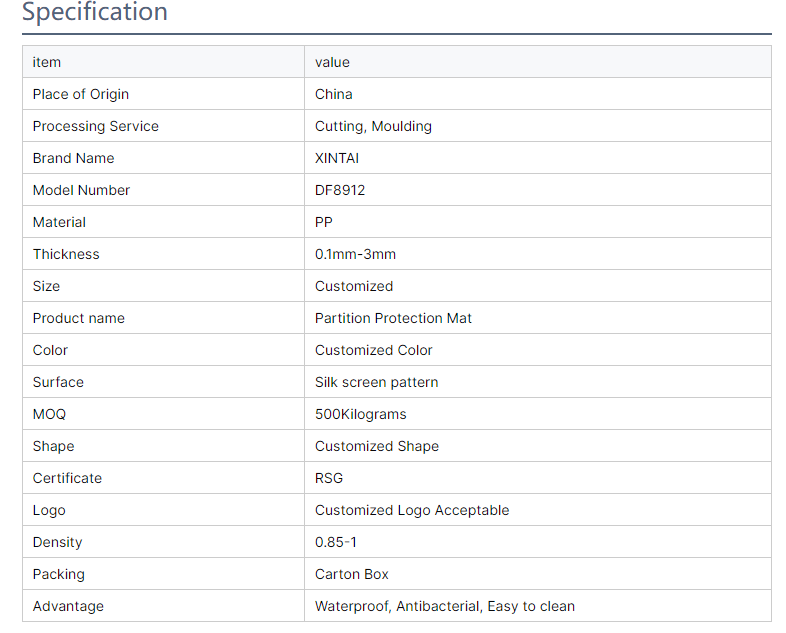Image resolution: width=786 pixels, height=633 pixels.
Task: Click the 'value' column header
Action: [332, 62]
